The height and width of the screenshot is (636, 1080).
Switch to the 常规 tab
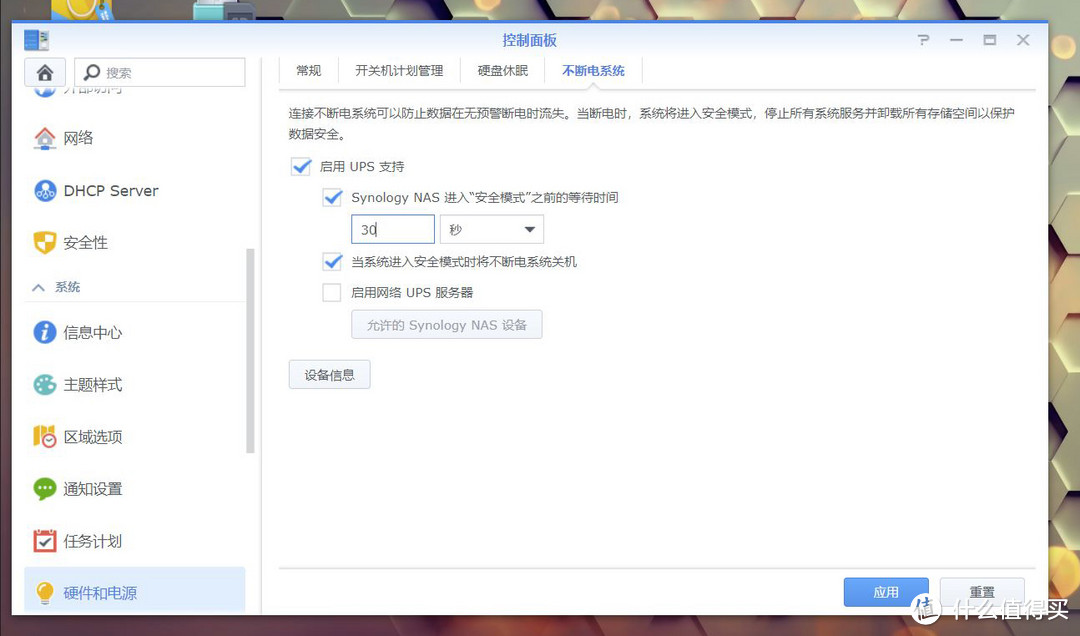309,71
